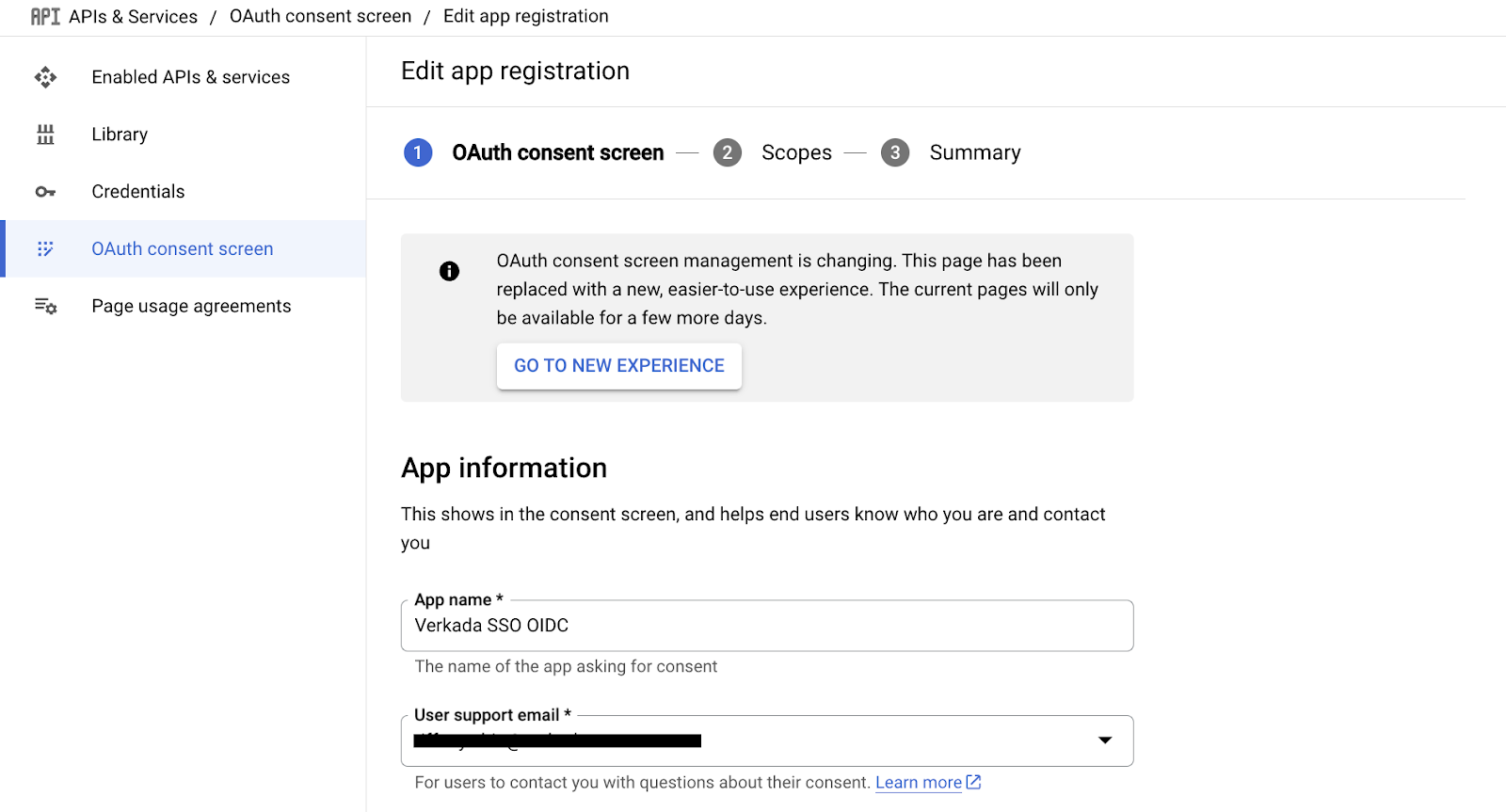The width and height of the screenshot is (1506, 812).
Task: Open the User support email combo box
Action: (x=753, y=741)
